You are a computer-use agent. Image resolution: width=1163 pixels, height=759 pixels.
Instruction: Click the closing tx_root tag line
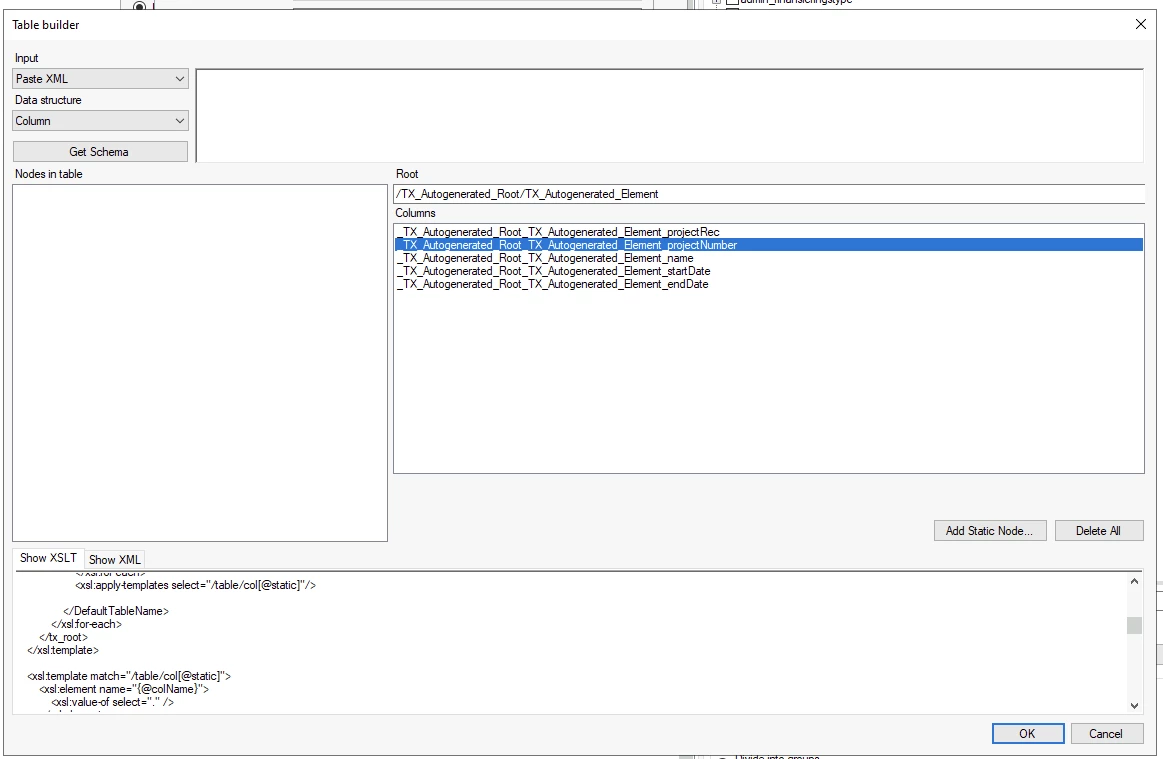[x=64, y=637]
